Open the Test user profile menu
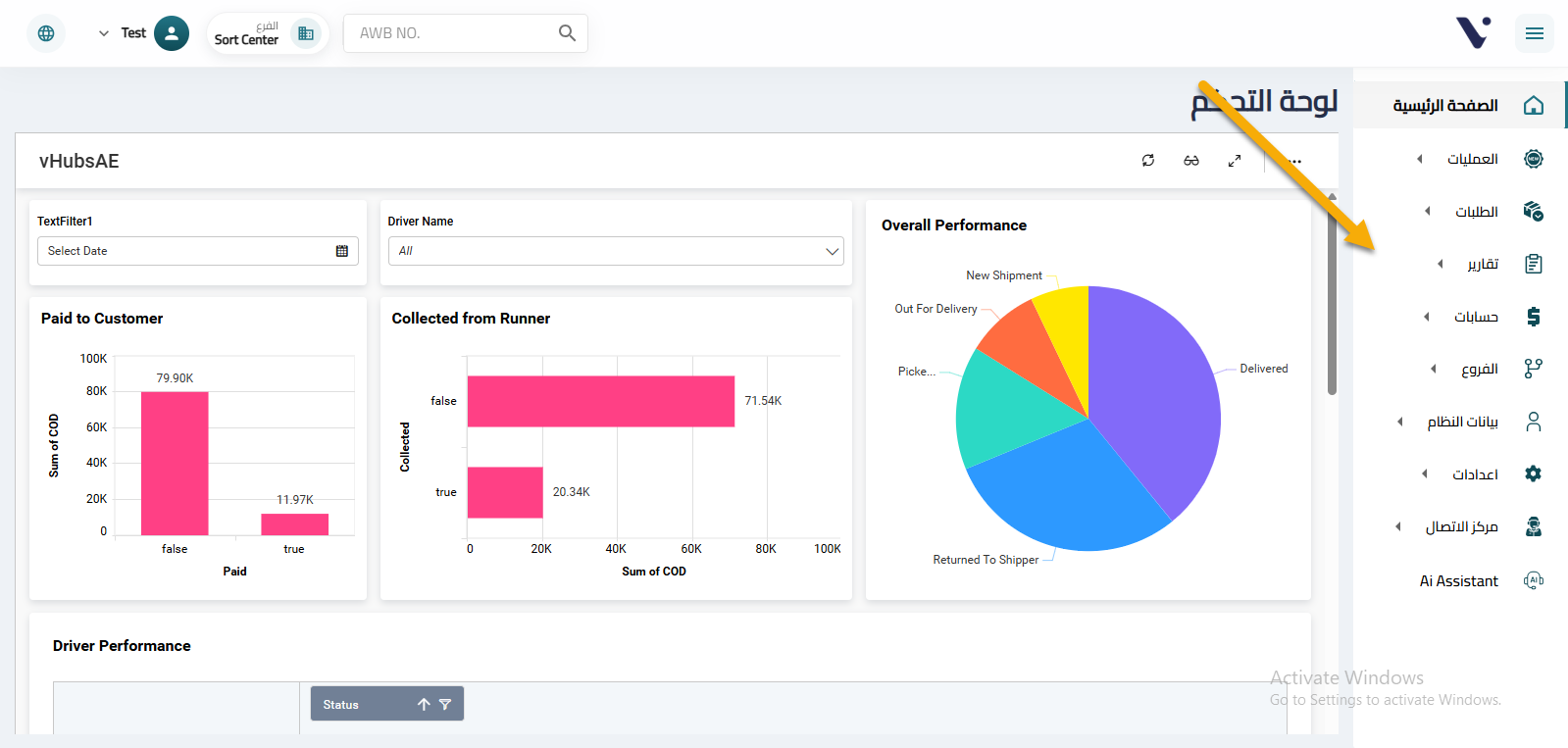 pyautogui.click(x=144, y=33)
